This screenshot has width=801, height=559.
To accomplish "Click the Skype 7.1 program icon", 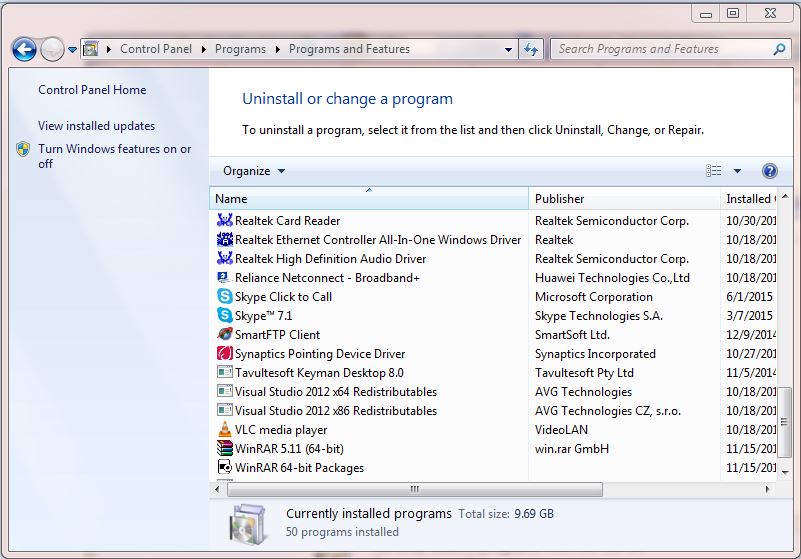I will click(225, 316).
